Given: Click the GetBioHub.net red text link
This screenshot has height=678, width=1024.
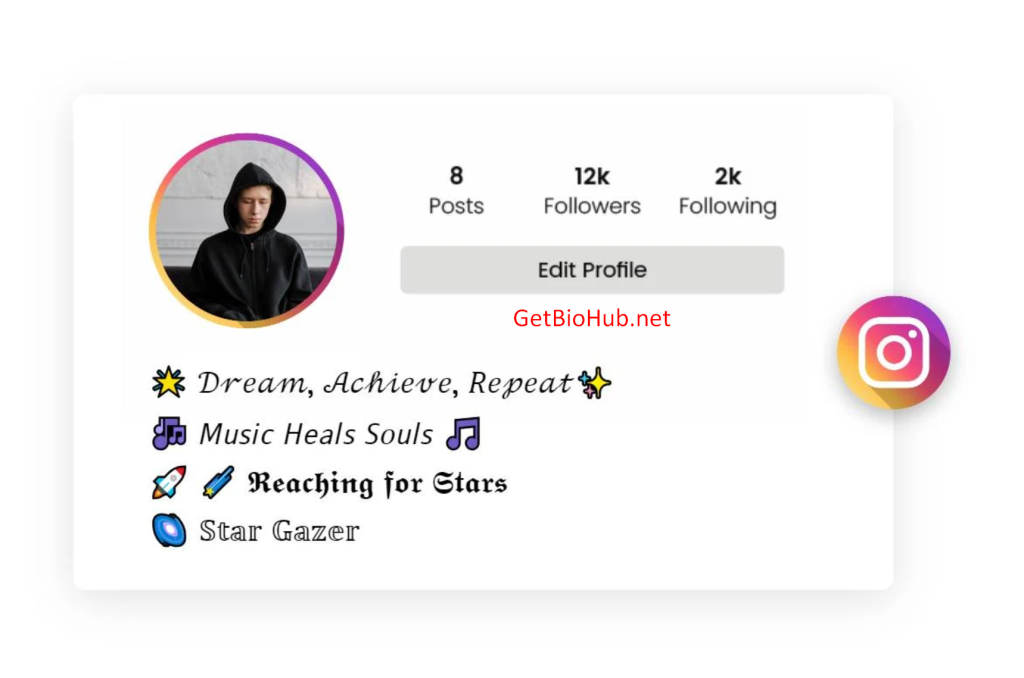Looking at the screenshot, I should click(x=592, y=318).
